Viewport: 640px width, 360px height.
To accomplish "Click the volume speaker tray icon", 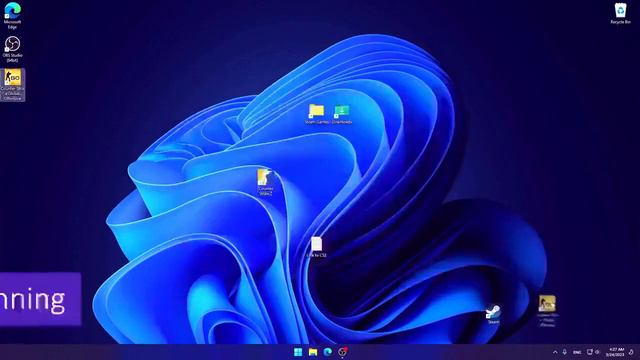I will (x=598, y=352).
